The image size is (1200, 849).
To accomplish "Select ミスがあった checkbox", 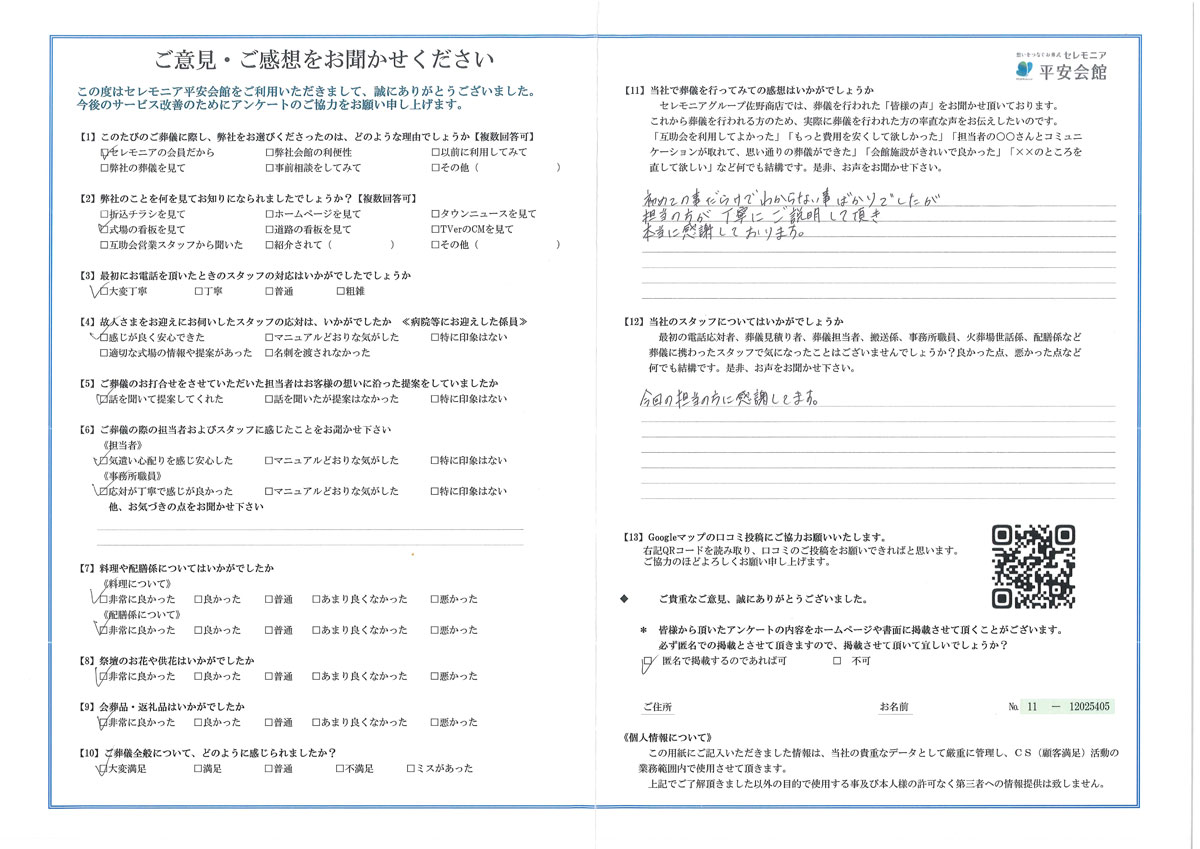I will [412, 769].
